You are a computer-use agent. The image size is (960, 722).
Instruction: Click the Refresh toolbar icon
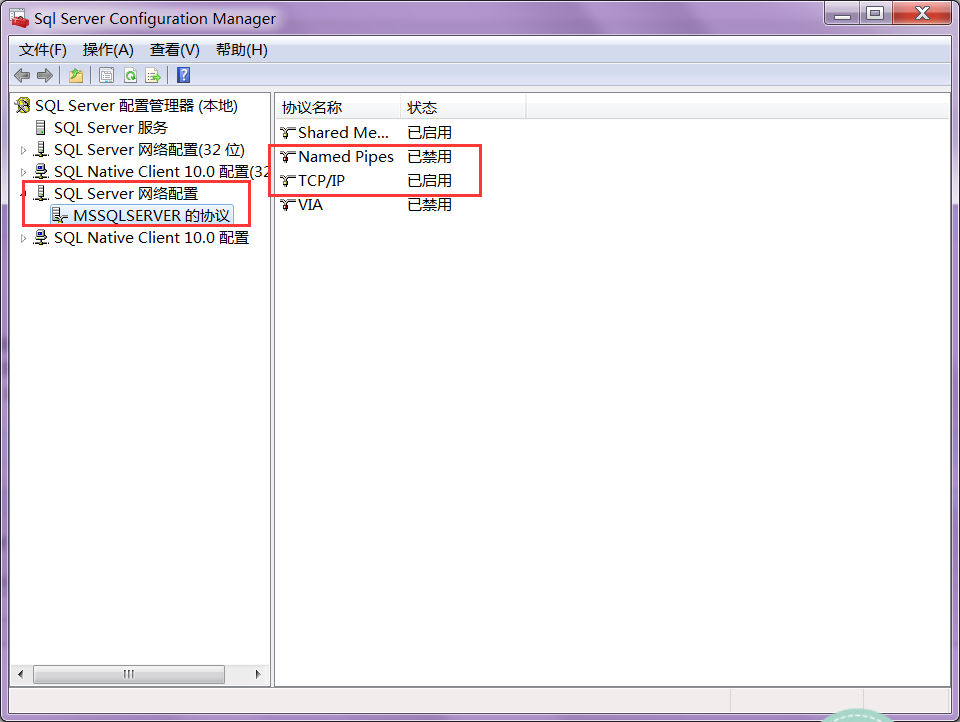130,75
